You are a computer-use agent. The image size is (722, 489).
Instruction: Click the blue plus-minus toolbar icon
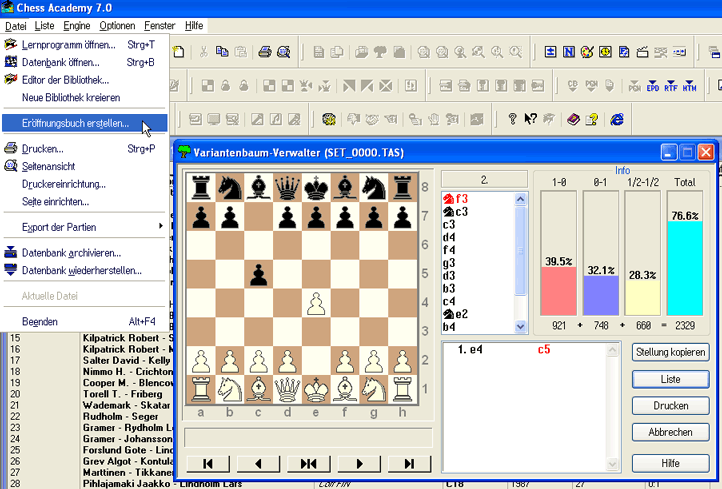point(550,52)
